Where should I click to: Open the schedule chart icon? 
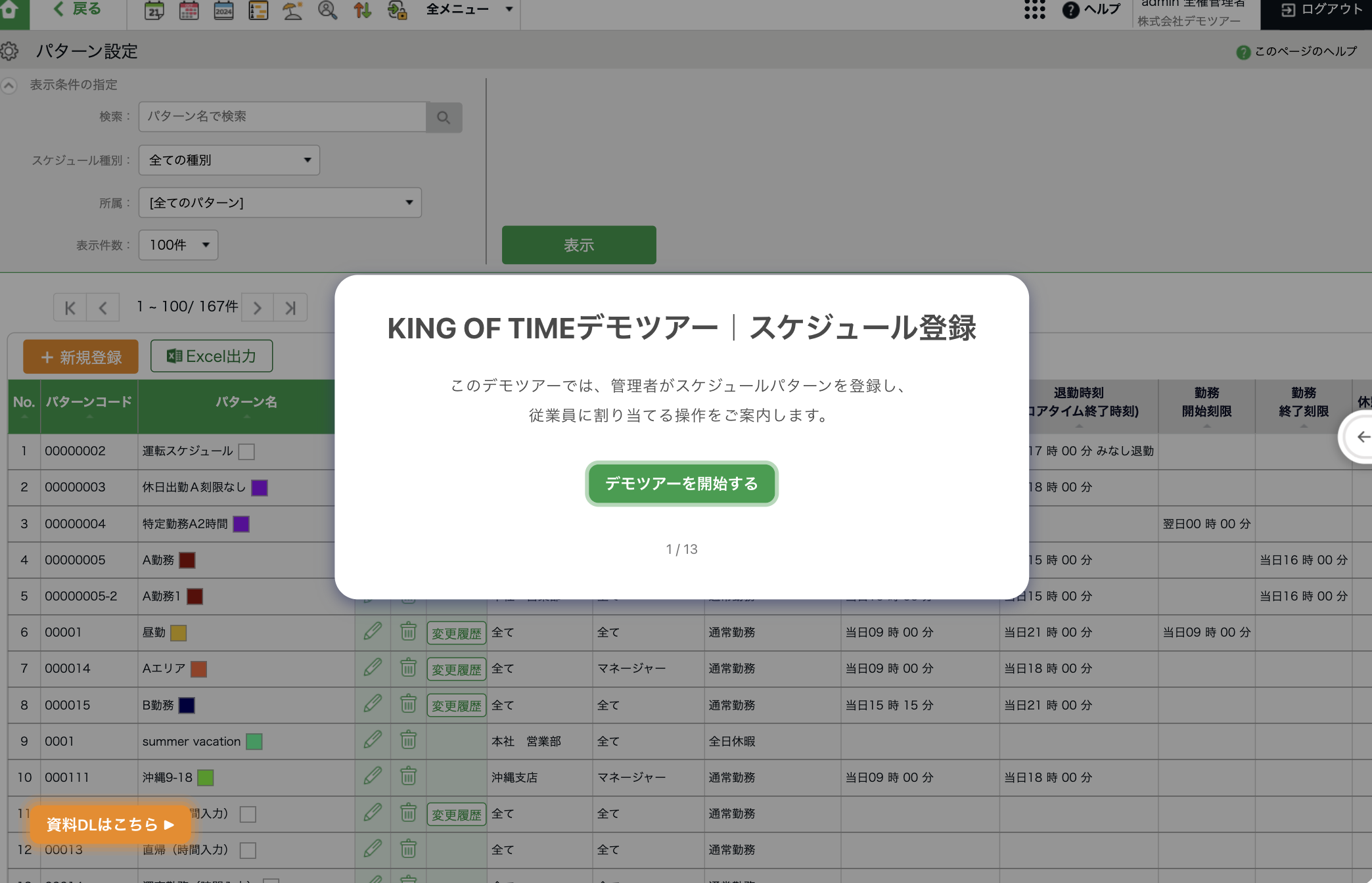click(258, 10)
